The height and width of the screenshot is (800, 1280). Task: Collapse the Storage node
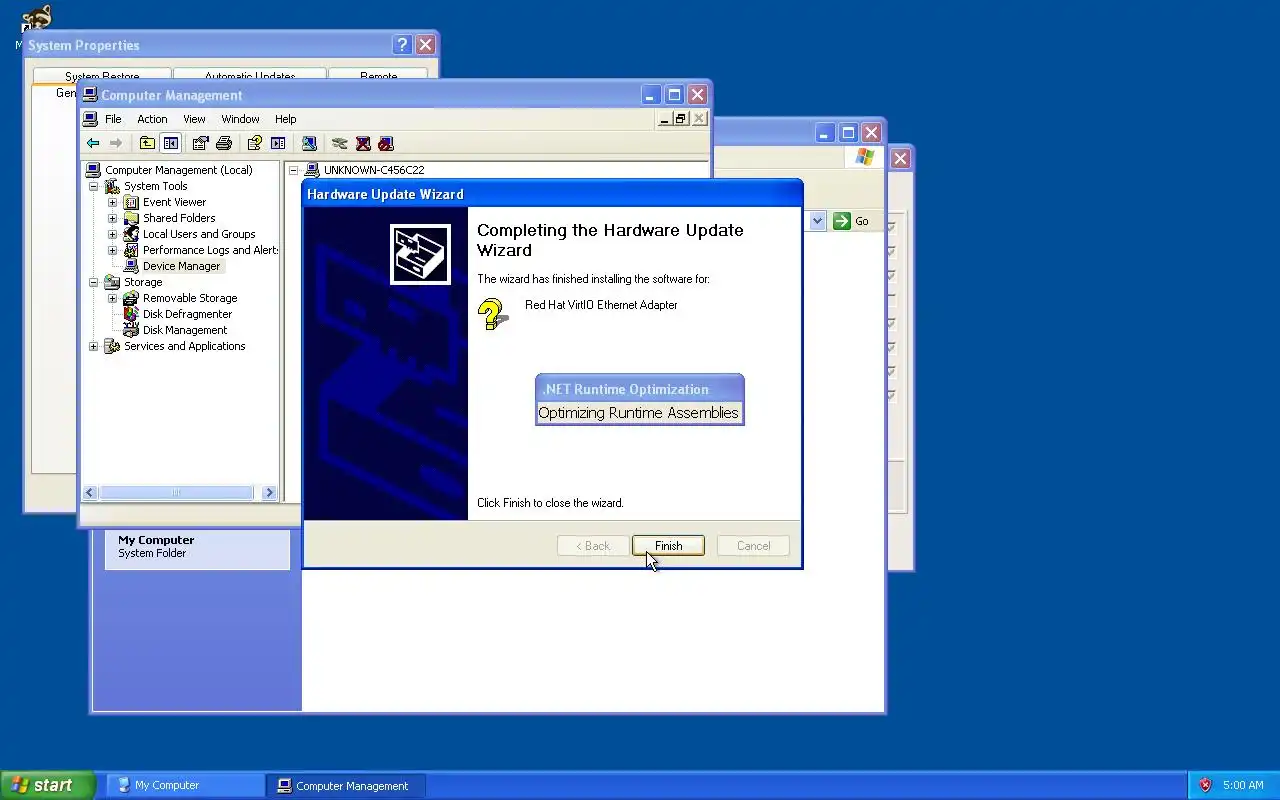(x=94, y=282)
